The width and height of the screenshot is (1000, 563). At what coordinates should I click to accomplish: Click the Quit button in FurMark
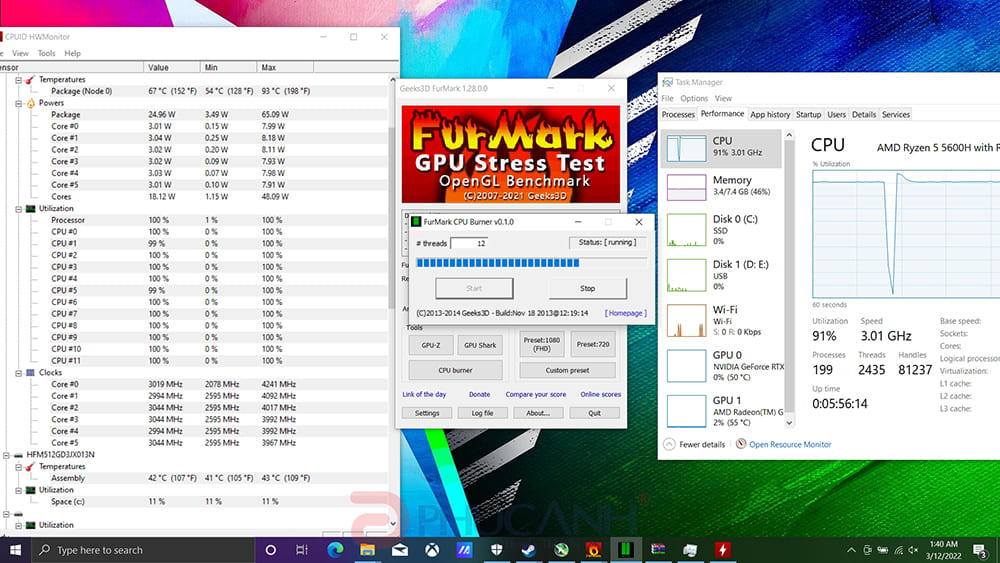tap(594, 413)
